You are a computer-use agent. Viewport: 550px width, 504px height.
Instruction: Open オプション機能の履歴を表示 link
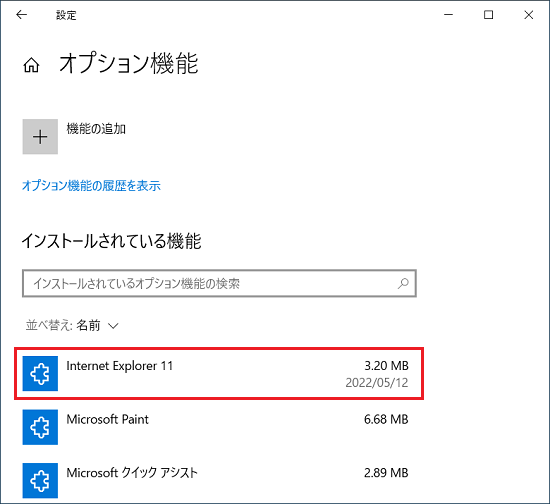pos(91,186)
